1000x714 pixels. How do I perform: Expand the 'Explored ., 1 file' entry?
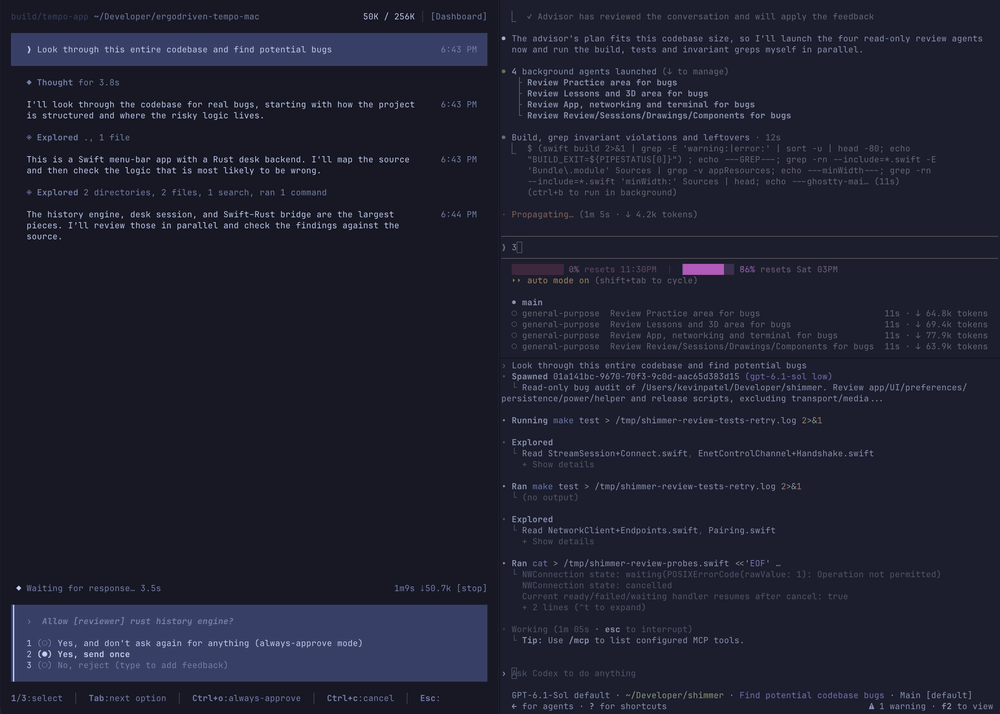78,137
